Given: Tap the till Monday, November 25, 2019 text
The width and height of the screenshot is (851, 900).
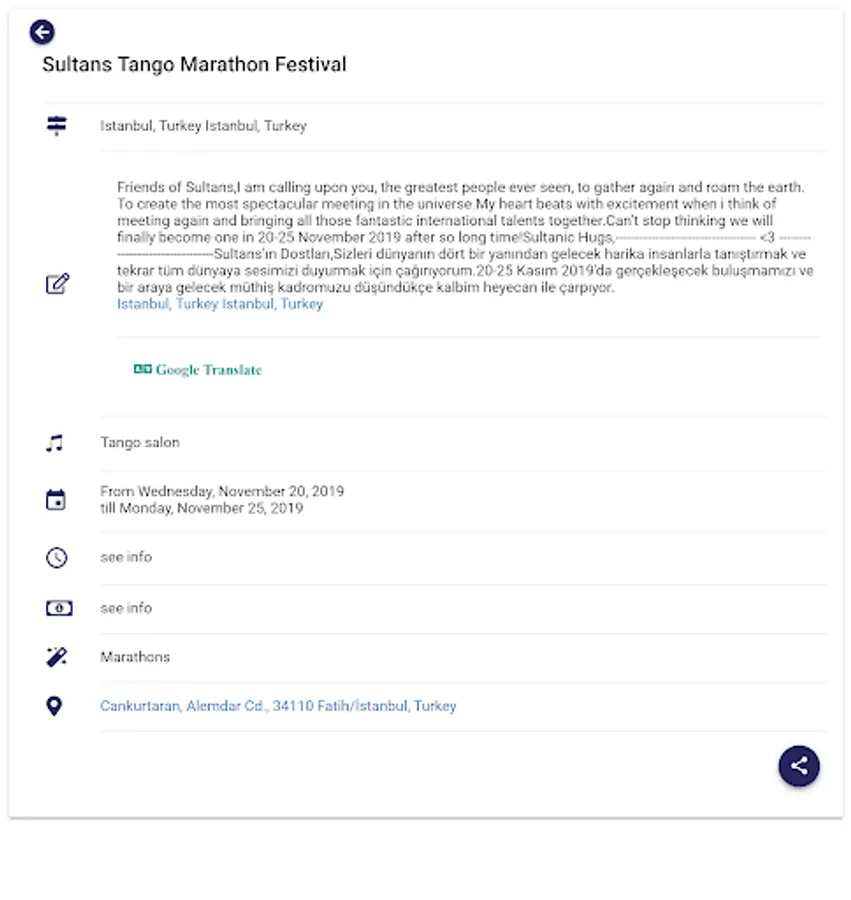Looking at the screenshot, I should (x=201, y=508).
